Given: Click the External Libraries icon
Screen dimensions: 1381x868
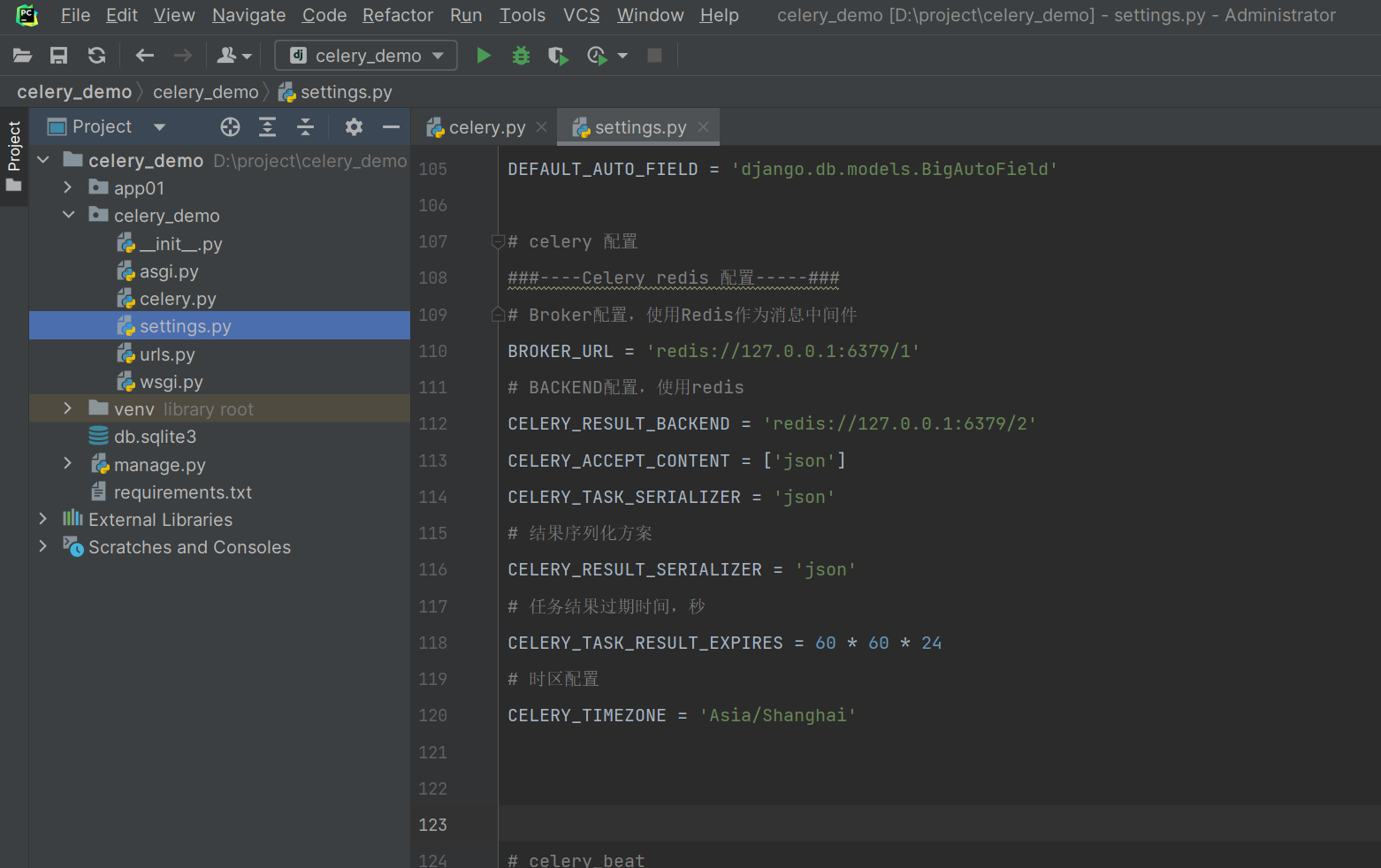Looking at the screenshot, I should (x=72, y=518).
